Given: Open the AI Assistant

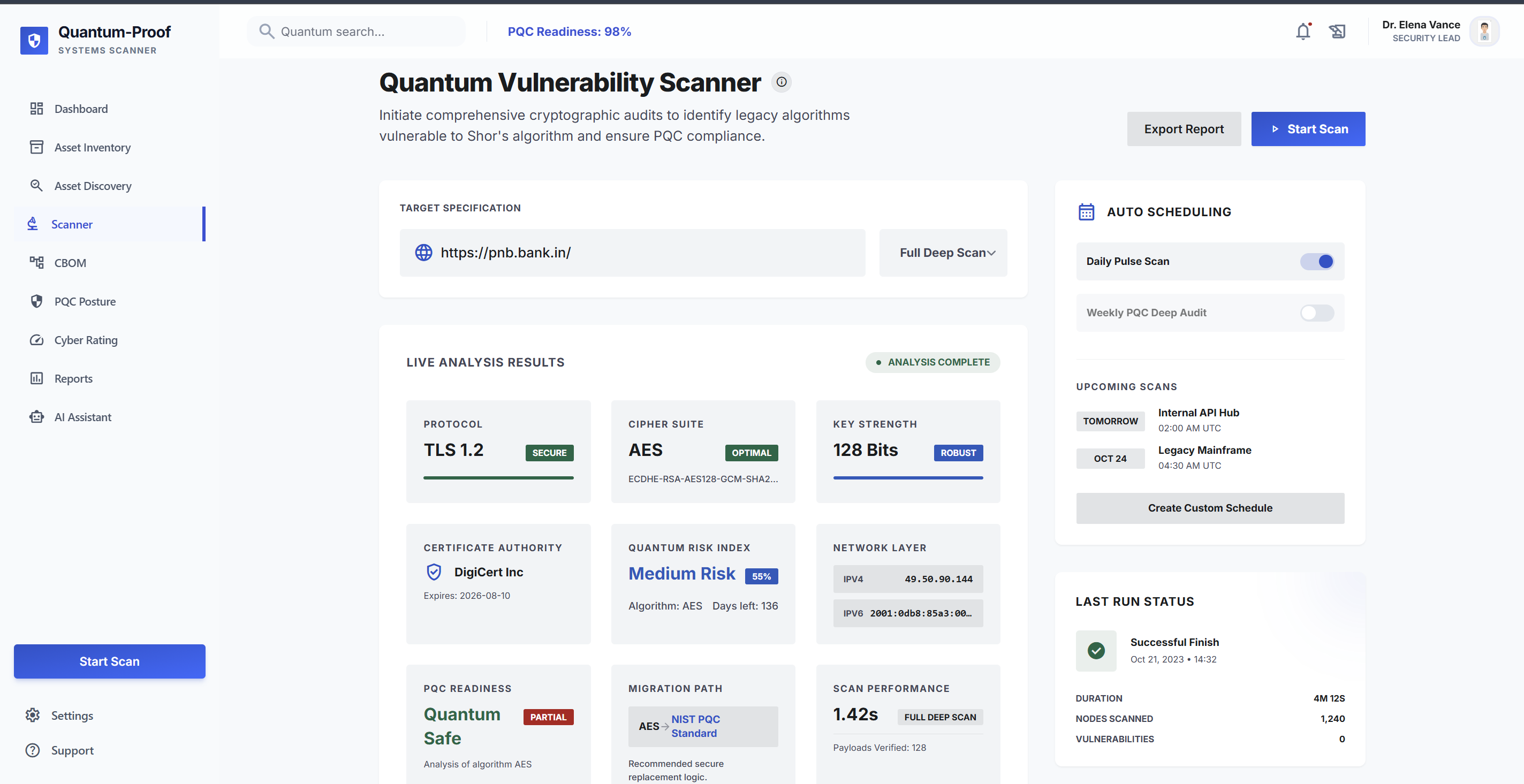Looking at the screenshot, I should click(x=84, y=417).
